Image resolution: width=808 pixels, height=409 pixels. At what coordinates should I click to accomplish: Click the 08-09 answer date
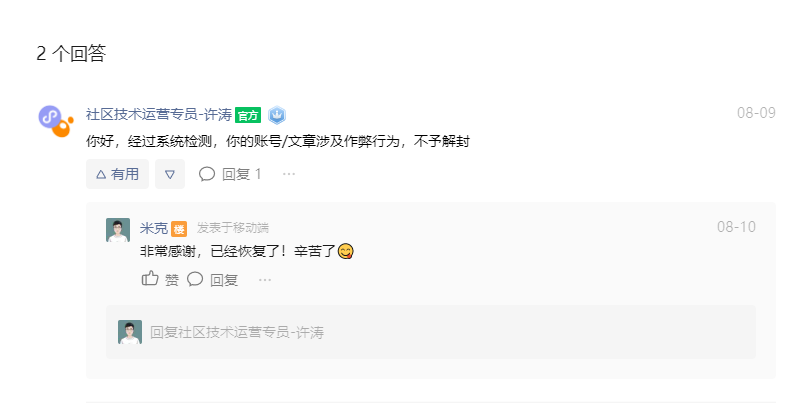point(756,113)
